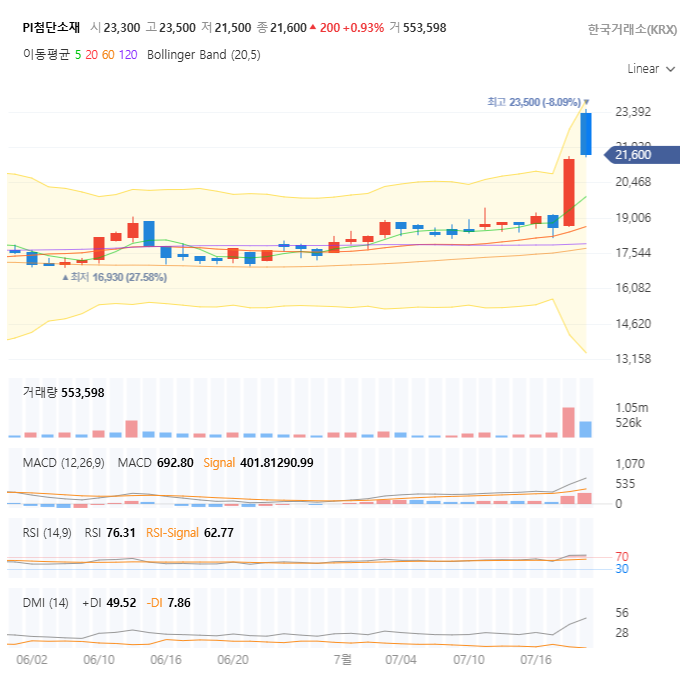This screenshot has width=680, height=697.
Task: Click the RSI 30 oversold level label
Action: point(622,569)
